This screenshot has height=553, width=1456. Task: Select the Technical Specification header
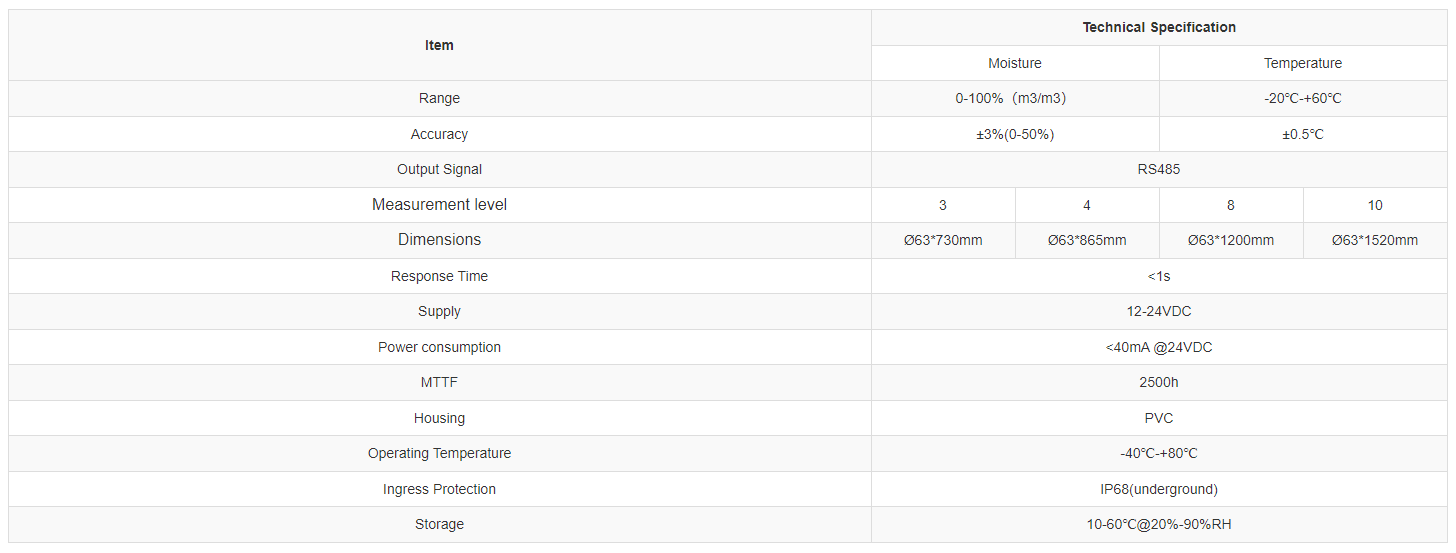click(x=1159, y=27)
